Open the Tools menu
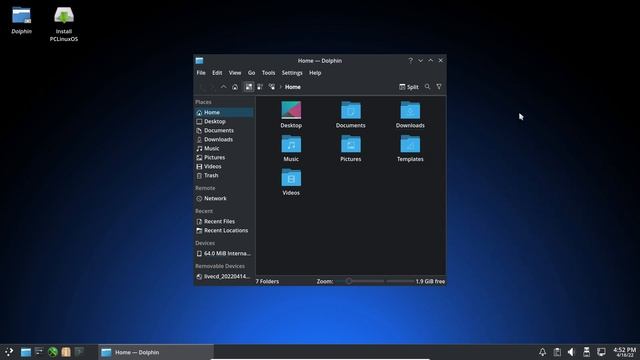Image resolution: width=640 pixels, height=360 pixels. pyautogui.click(x=268, y=73)
